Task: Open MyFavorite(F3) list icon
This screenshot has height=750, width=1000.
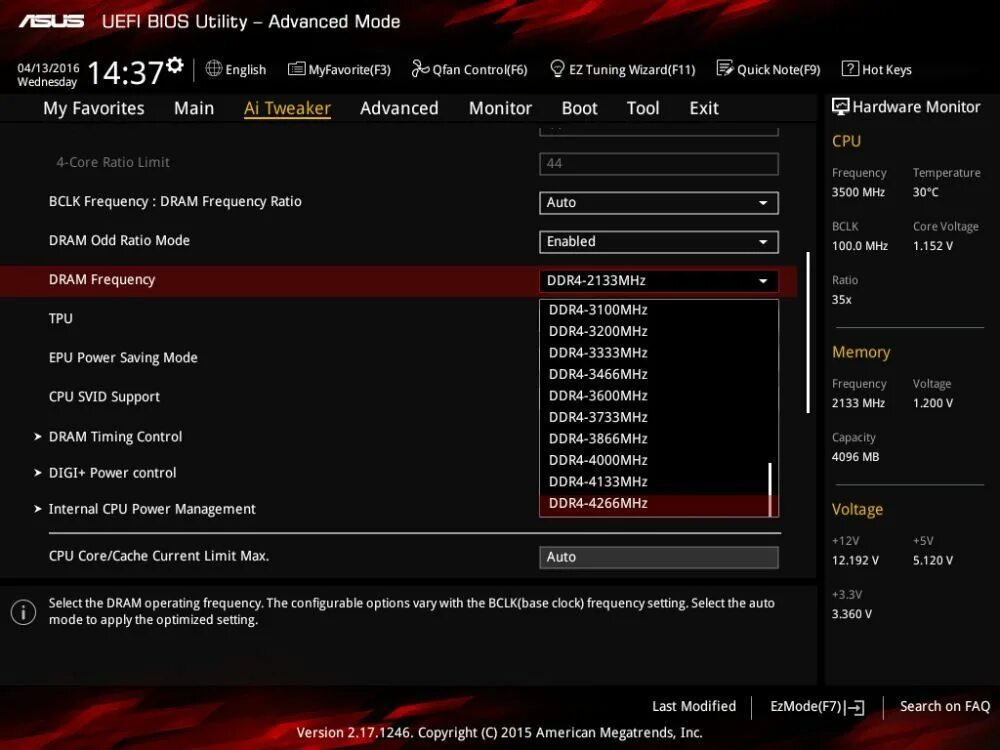Action: point(297,69)
